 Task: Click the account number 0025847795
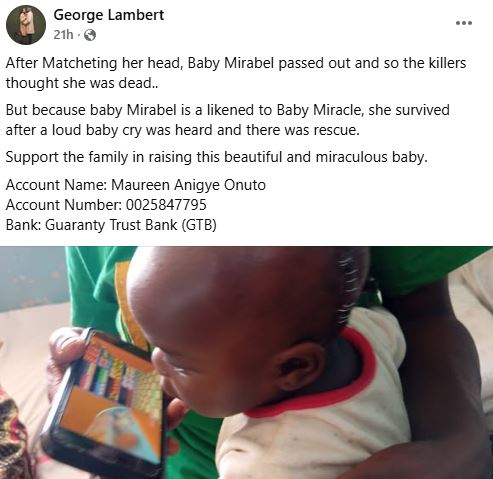[x=166, y=205]
